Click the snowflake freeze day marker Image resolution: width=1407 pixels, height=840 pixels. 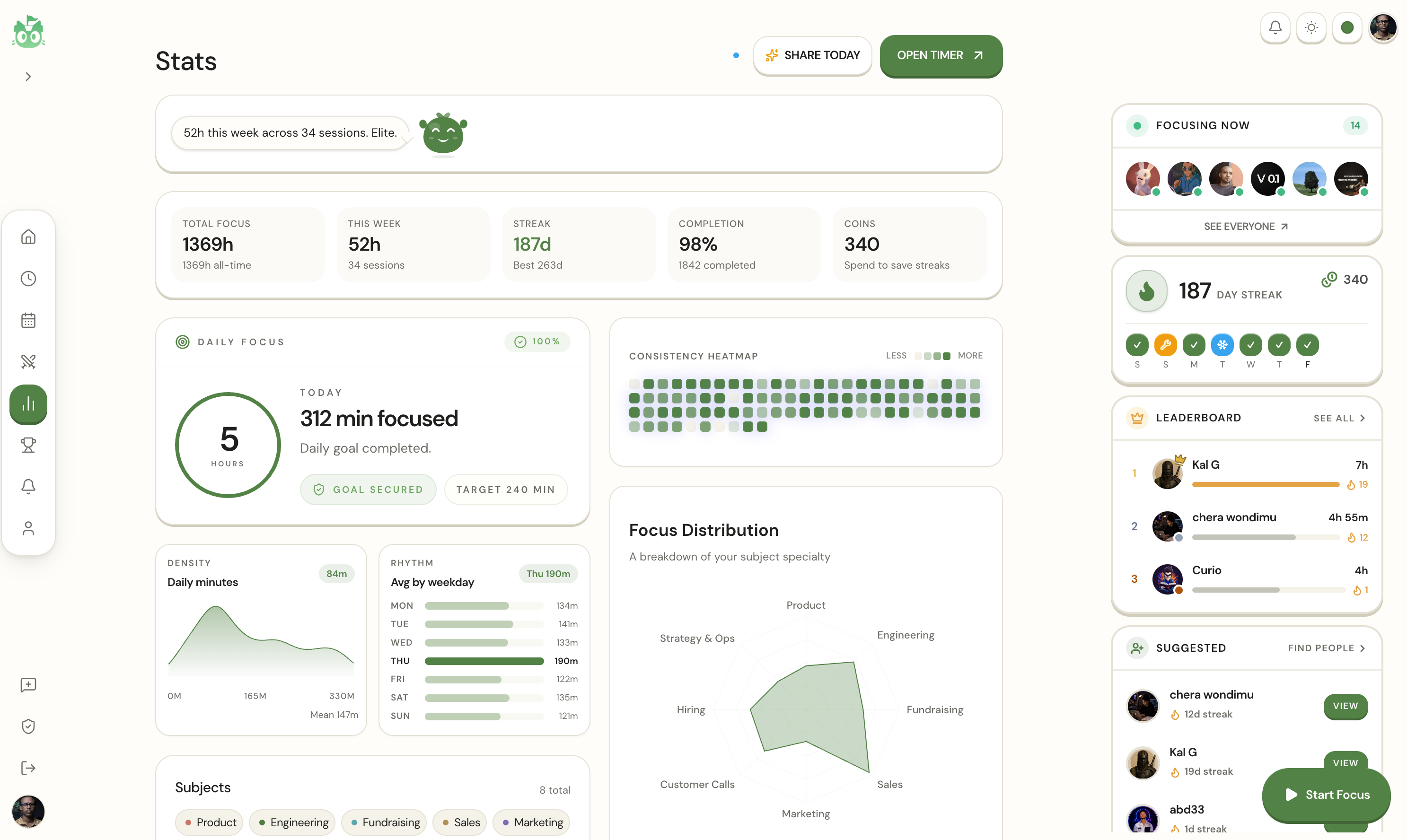click(1222, 345)
